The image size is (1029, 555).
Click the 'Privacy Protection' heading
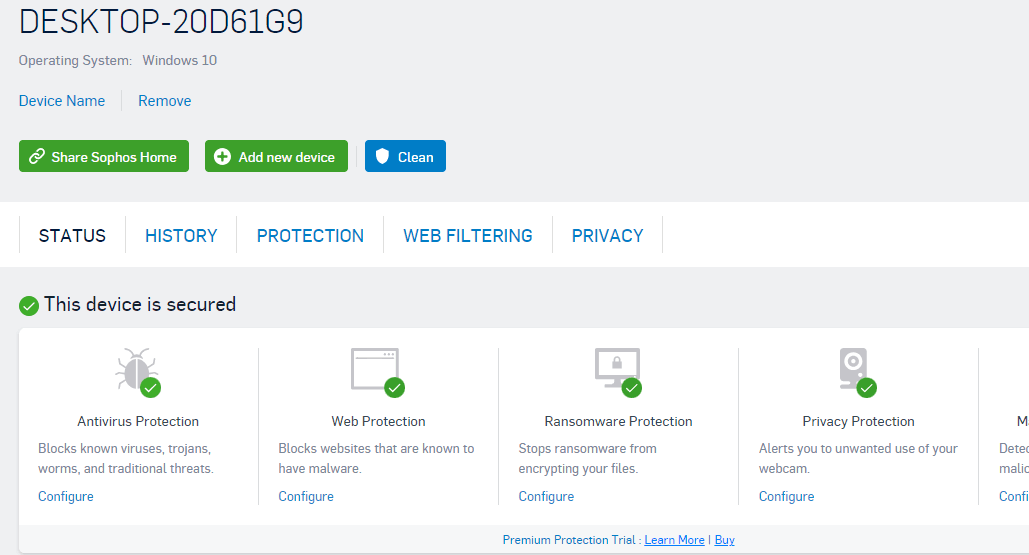tap(858, 421)
